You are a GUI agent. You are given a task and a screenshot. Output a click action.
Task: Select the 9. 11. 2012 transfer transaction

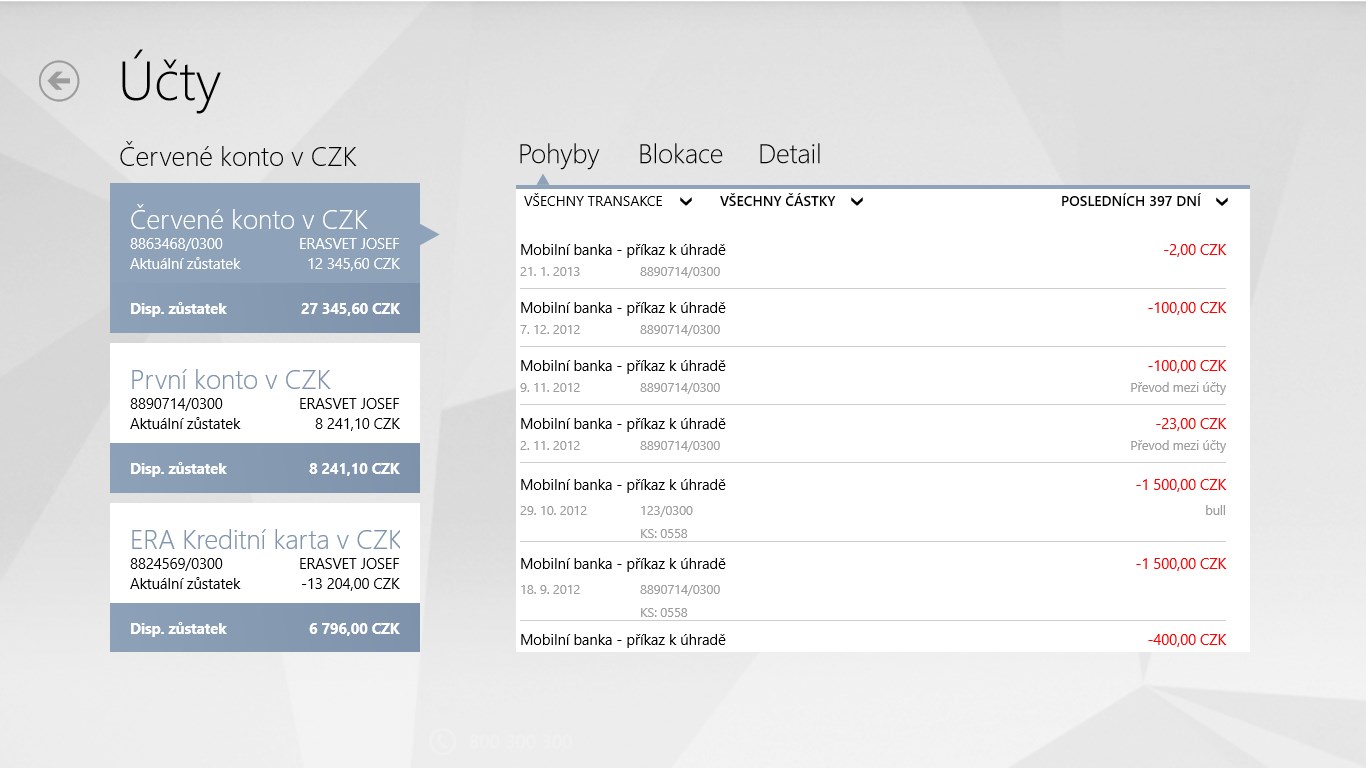pyautogui.click(x=872, y=376)
